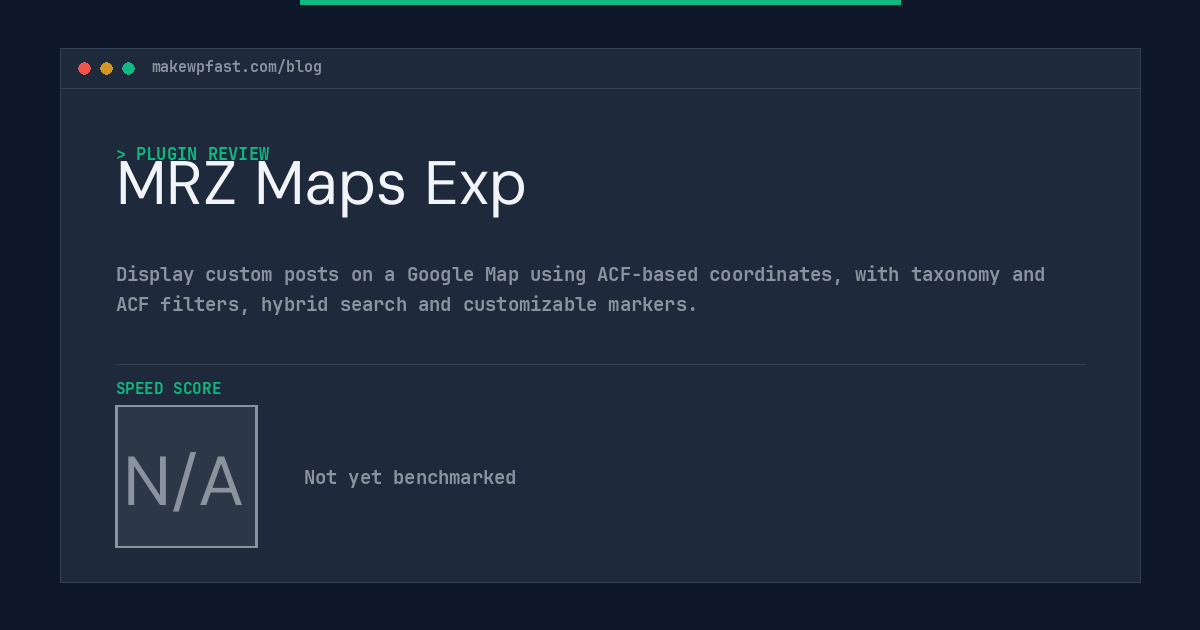Click the N/A score box
The height and width of the screenshot is (630, 1200).
click(x=186, y=476)
